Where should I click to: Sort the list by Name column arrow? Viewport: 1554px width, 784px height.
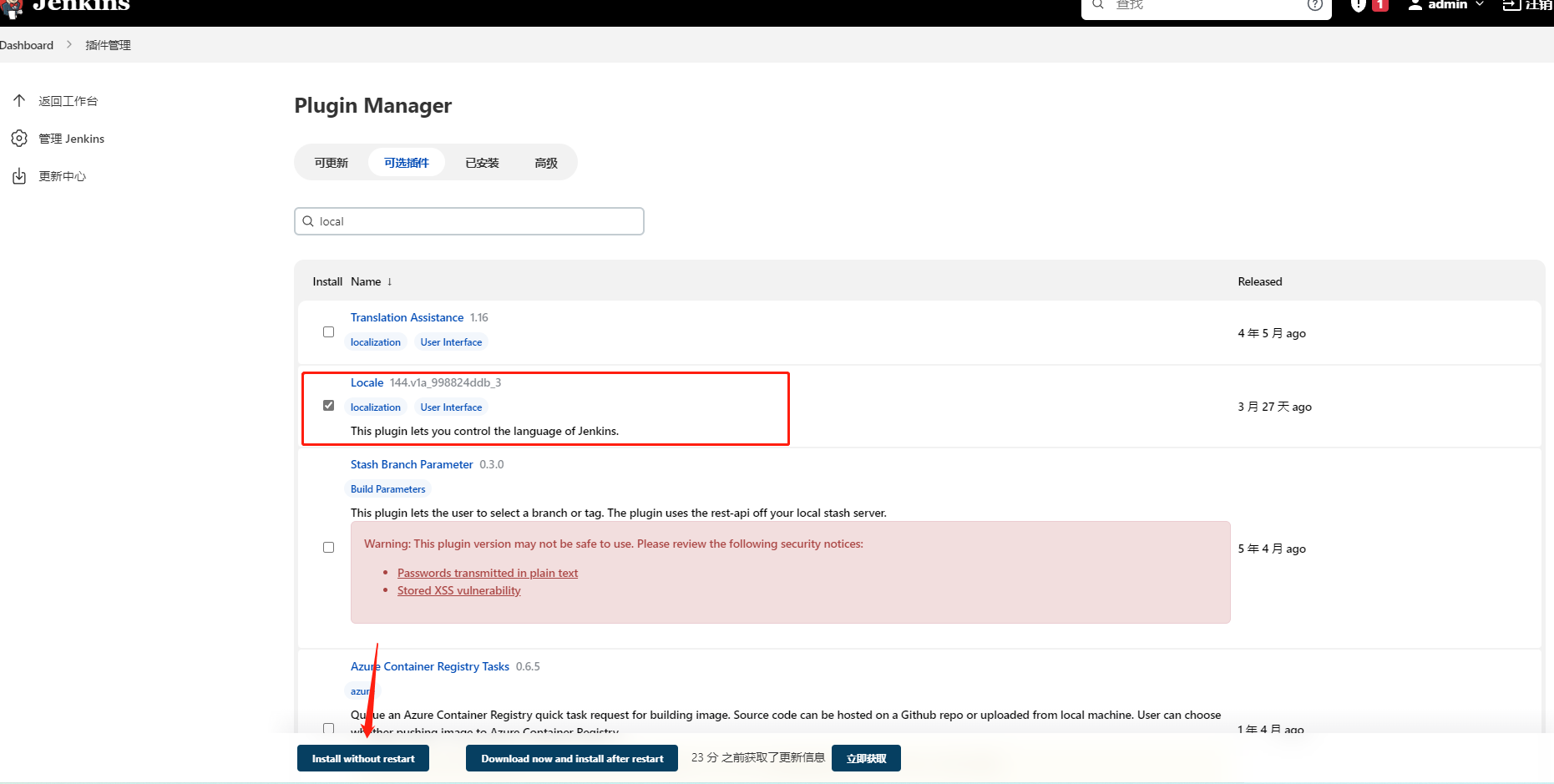click(x=389, y=281)
